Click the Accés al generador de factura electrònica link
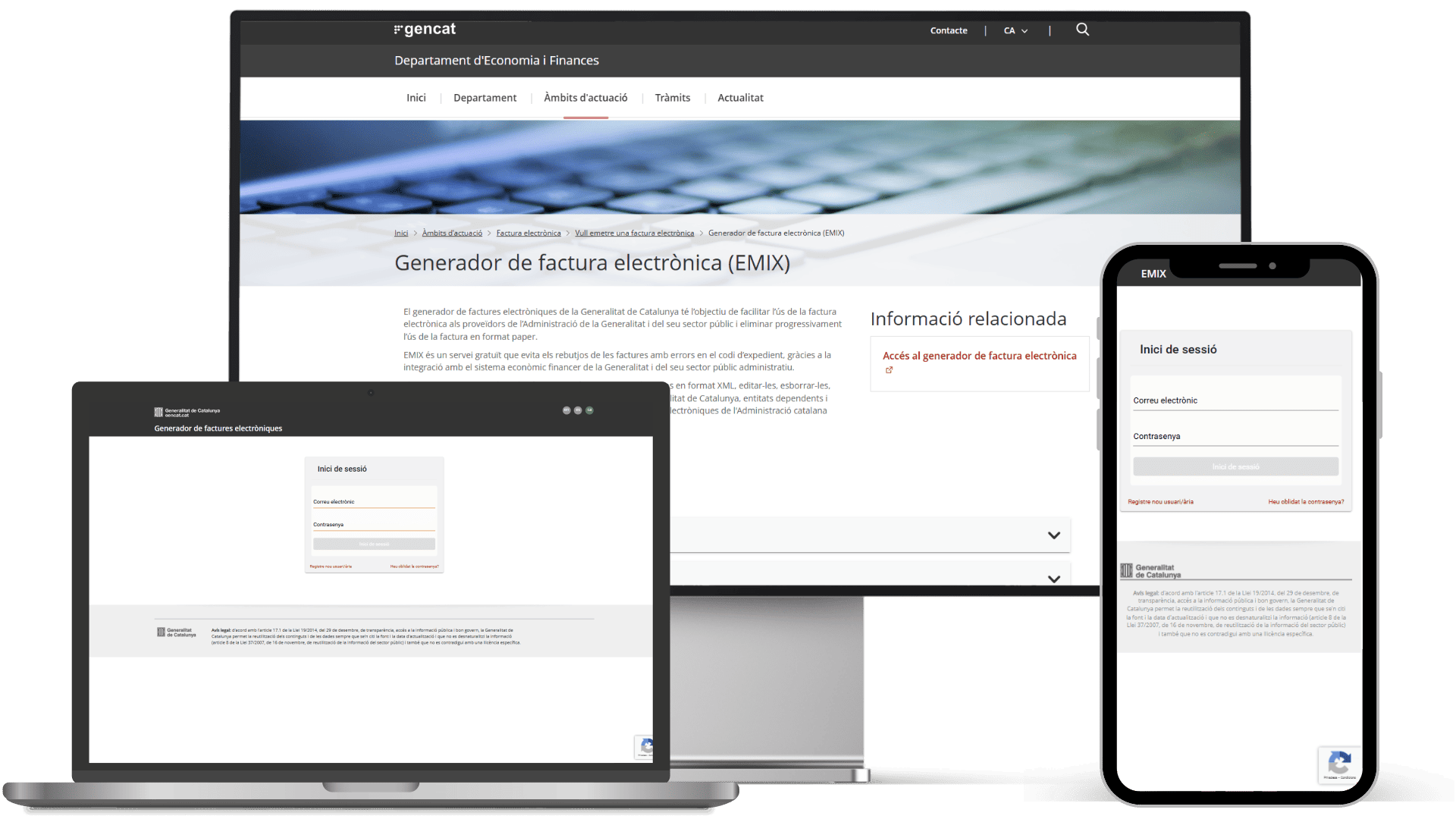 pyautogui.click(x=979, y=355)
